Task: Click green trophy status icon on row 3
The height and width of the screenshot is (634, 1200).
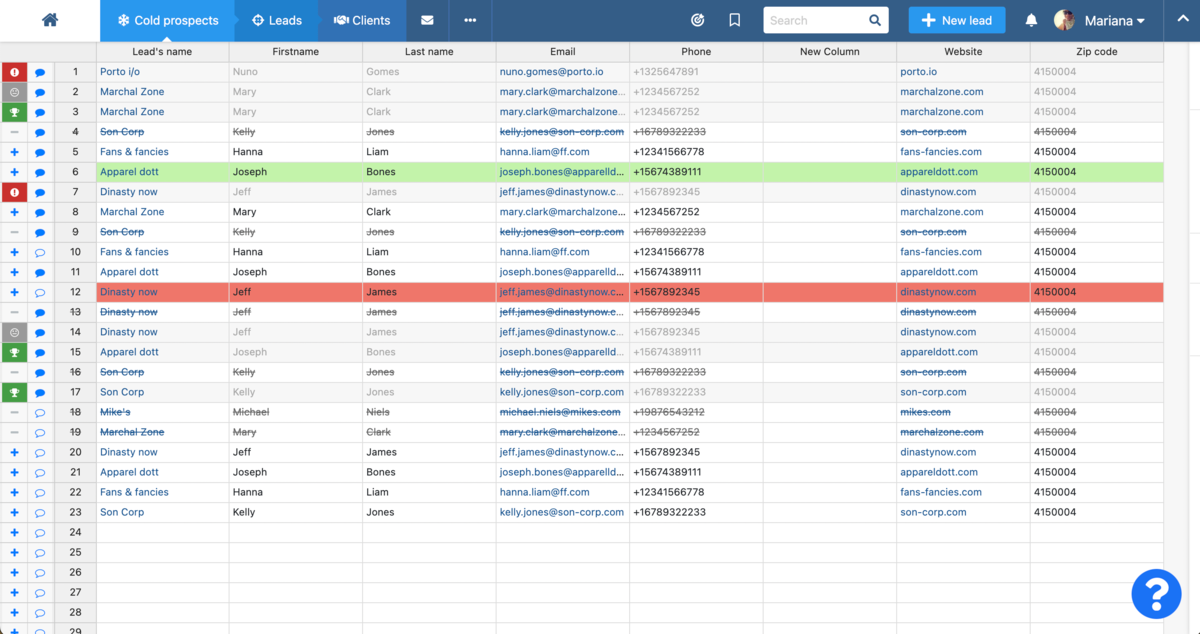Action: tap(14, 112)
